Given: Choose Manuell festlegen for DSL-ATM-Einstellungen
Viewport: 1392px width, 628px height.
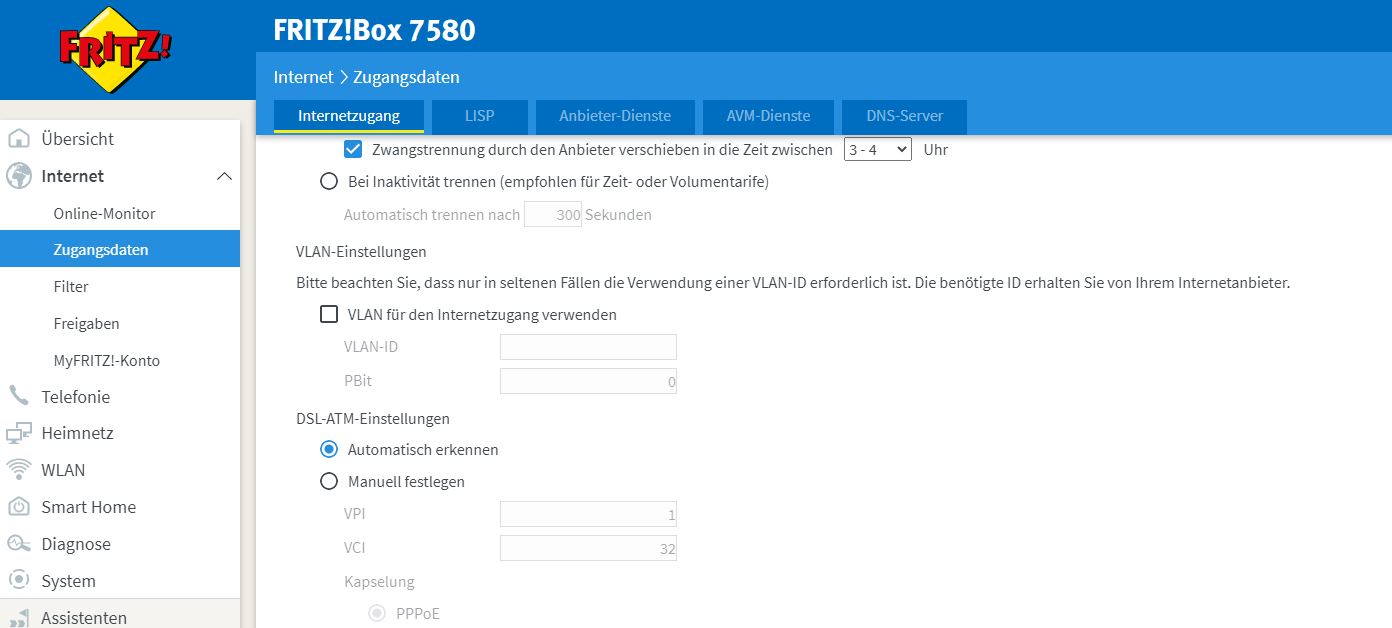Looking at the screenshot, I should 329,481.
